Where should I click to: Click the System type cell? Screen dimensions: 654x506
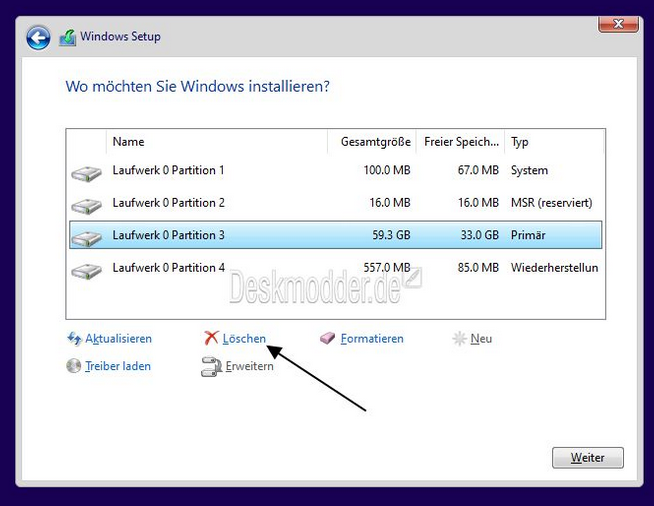pos(529,170)
